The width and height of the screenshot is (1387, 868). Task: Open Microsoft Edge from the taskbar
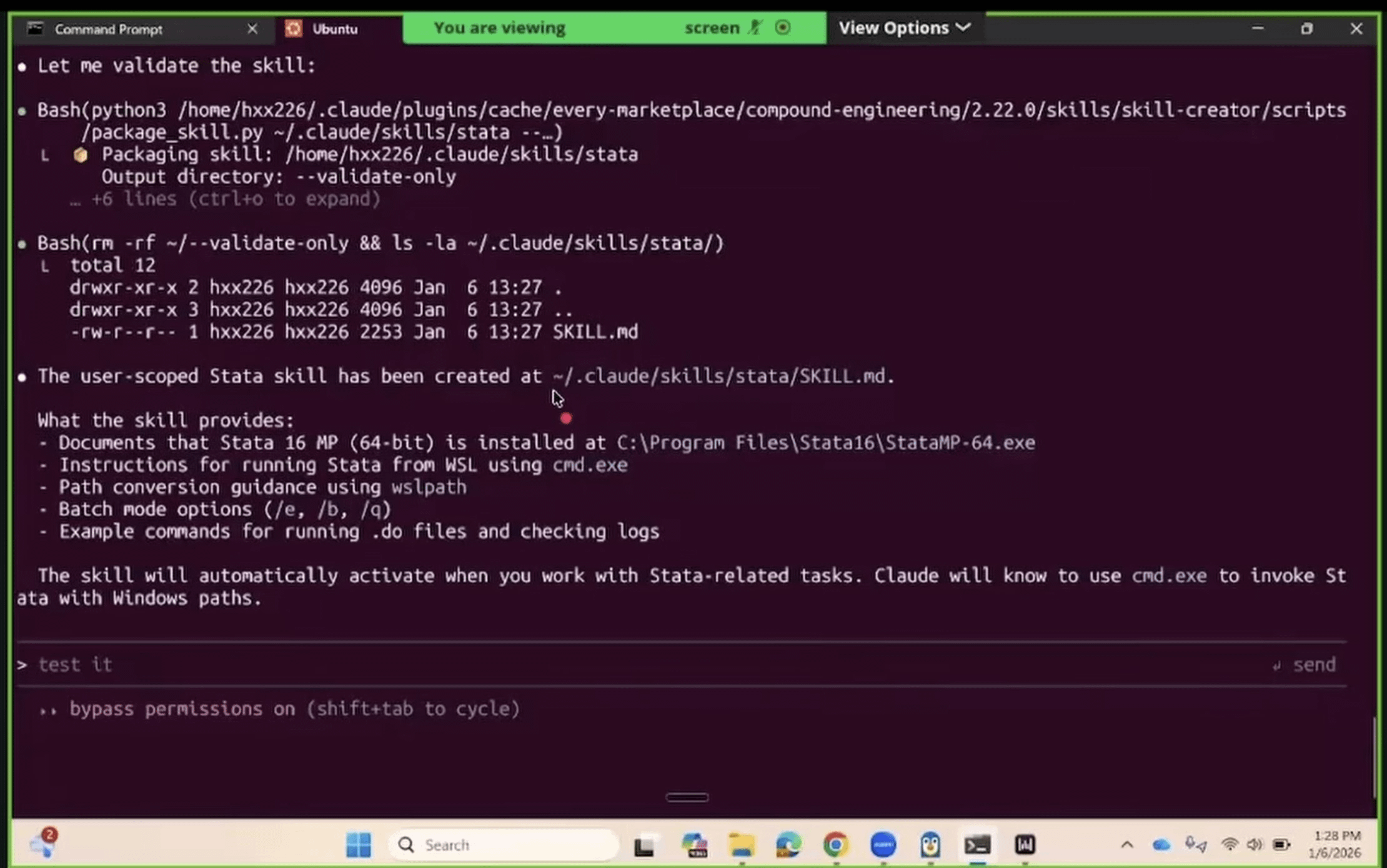[x=788, y=846]
